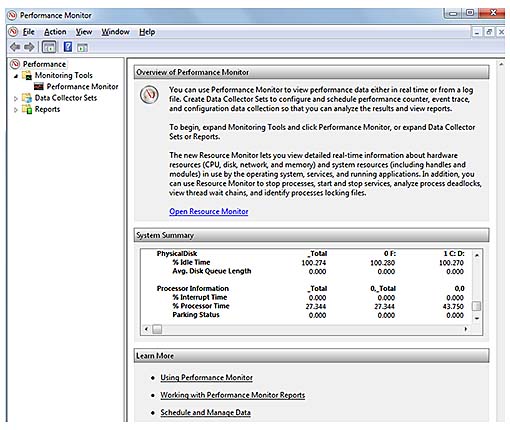The height and width of the screenshot is (430, 510).
Task: Open the View menu
Action: click(x=84, y=32)
